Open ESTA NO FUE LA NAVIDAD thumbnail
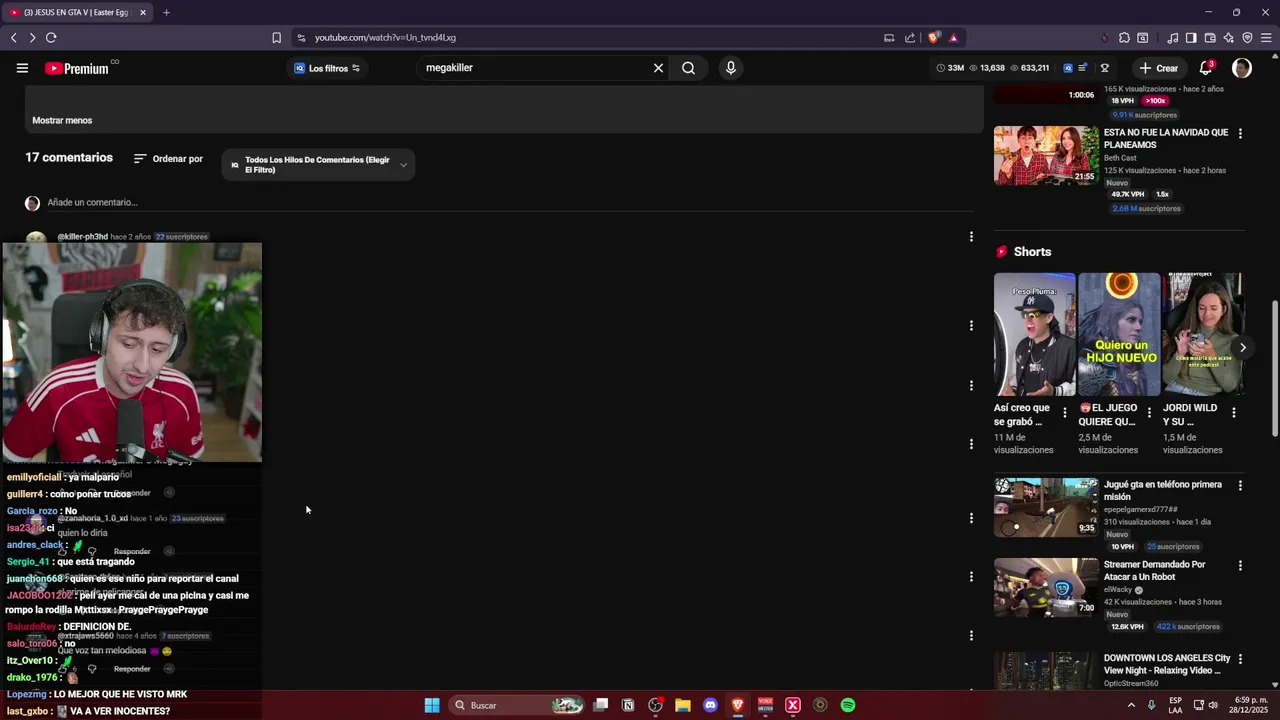 1046,155
